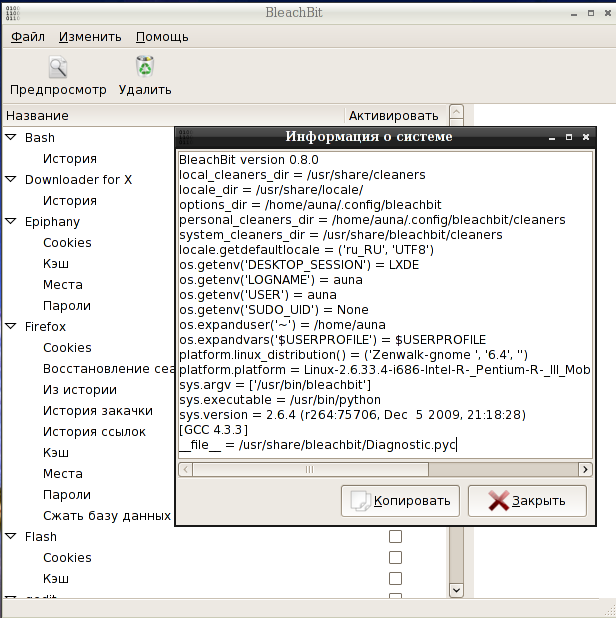The image size is (616, 618).
Task: Select Кэш under Flash
Action: (x=56, y=579)
